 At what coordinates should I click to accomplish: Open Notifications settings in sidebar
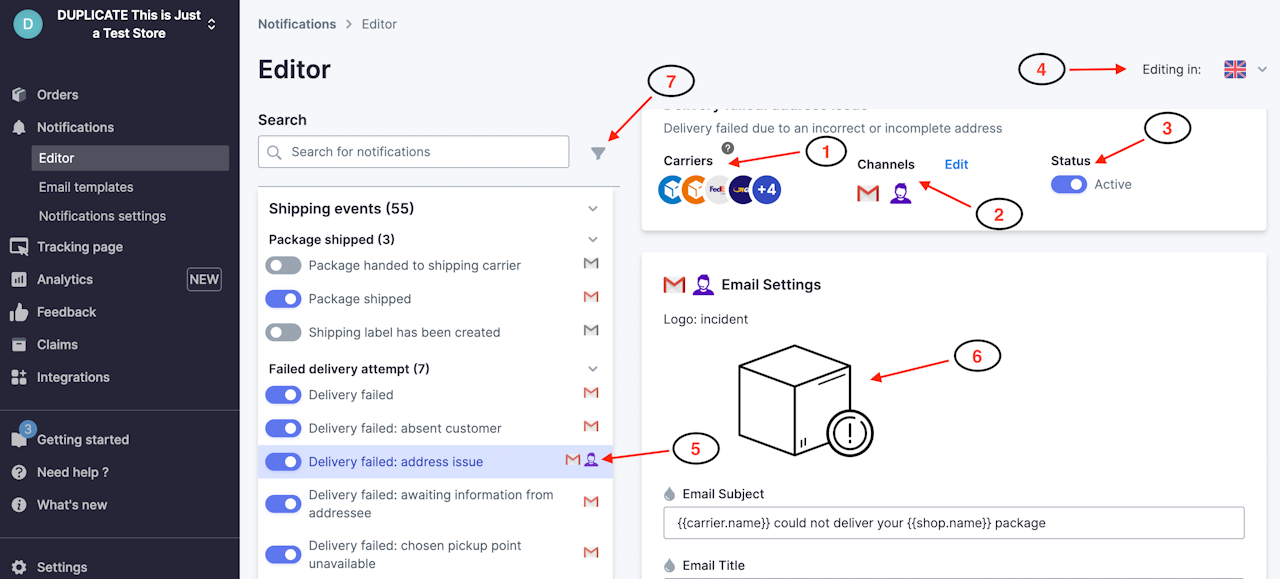tap(102, 216)
